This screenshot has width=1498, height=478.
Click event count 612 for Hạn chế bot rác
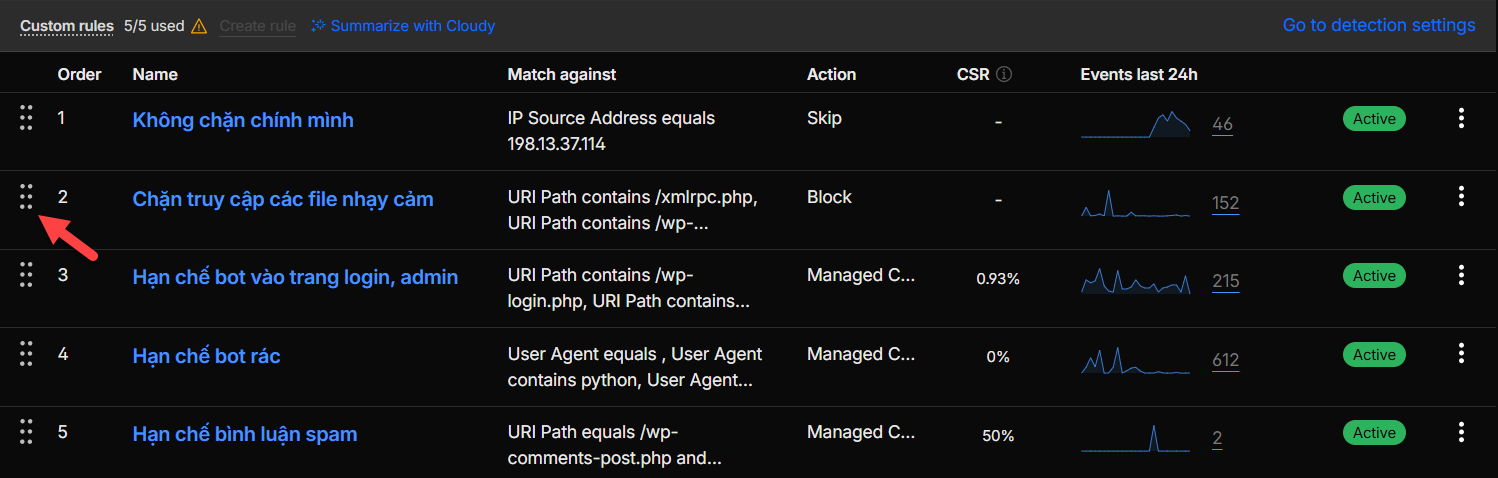pos(1225,360)
